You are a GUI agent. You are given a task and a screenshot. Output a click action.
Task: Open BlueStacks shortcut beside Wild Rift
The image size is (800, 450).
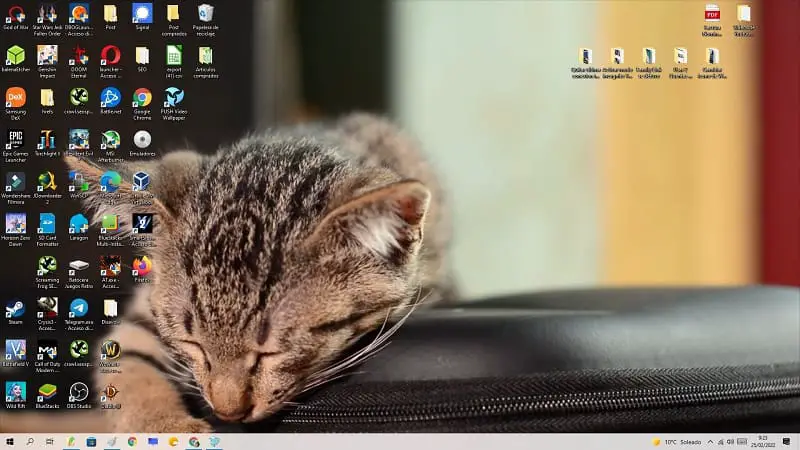point(47,396)
